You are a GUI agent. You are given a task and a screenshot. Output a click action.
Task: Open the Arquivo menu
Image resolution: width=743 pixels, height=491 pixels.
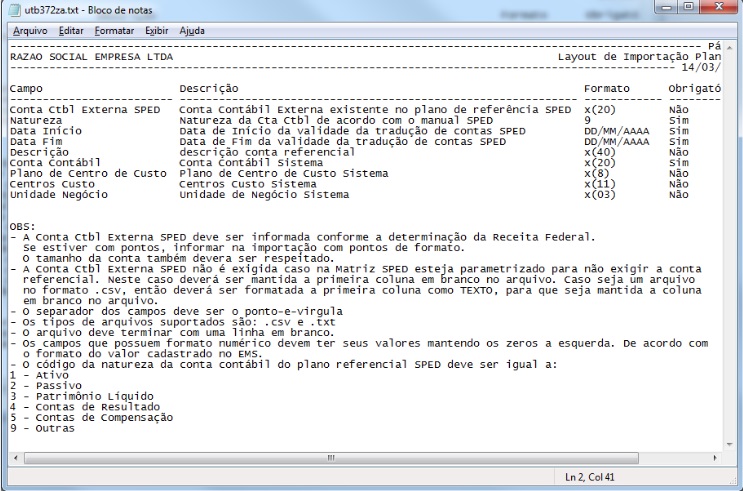click(30, 31)
